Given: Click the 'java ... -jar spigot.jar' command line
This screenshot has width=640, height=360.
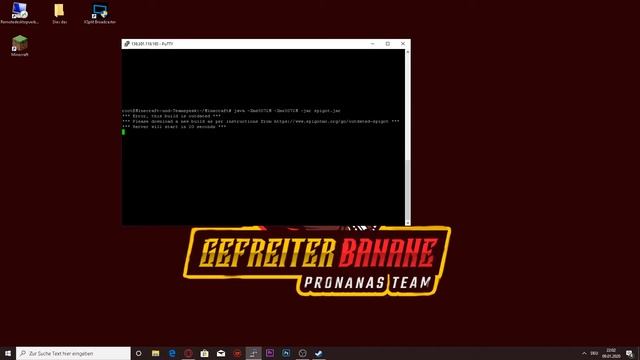Looking at the screenshot, I should point(231,111).
